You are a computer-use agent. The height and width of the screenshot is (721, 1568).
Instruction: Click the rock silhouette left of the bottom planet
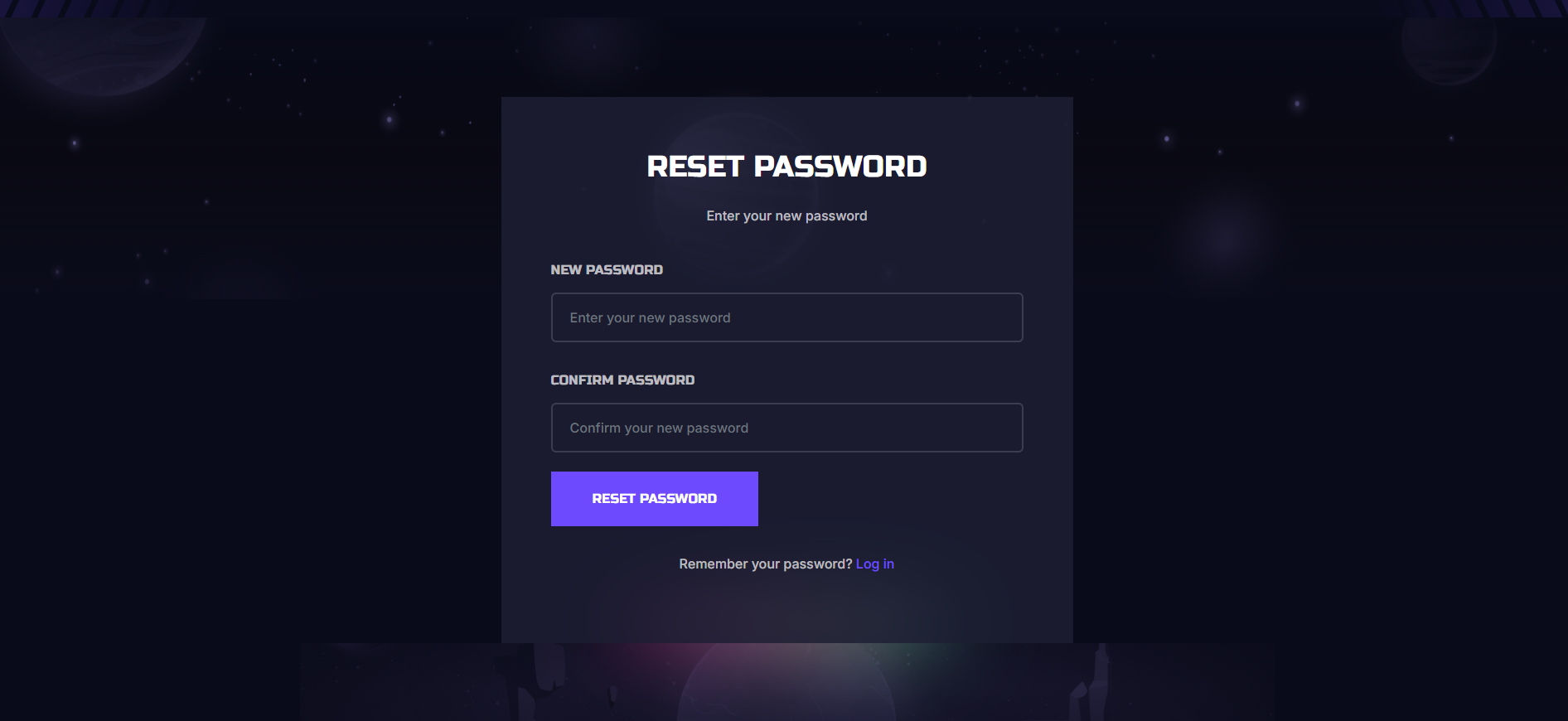[x=537, y=680]
